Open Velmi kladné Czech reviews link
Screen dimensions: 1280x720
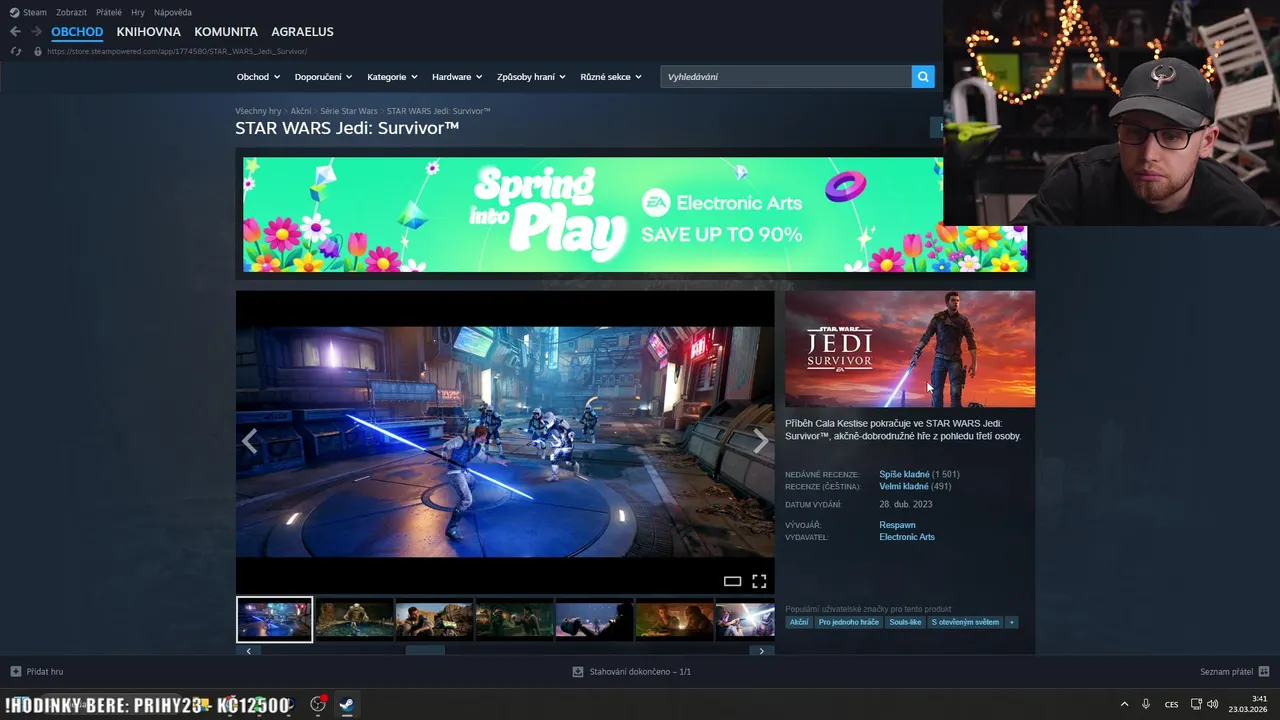[x=904, y=486]
